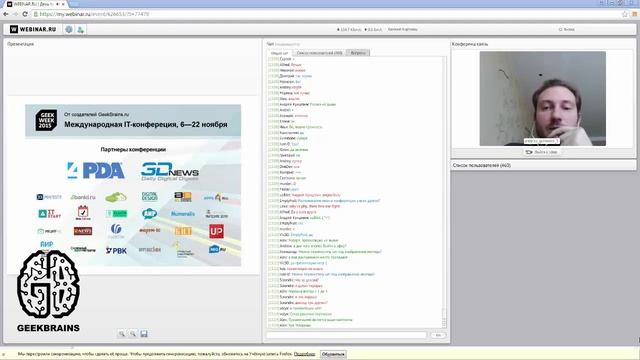Image resolution: width=640 pixels, height=360 pixels.
Task: Click the Выход link in the Webinar header
Action: 567,29
